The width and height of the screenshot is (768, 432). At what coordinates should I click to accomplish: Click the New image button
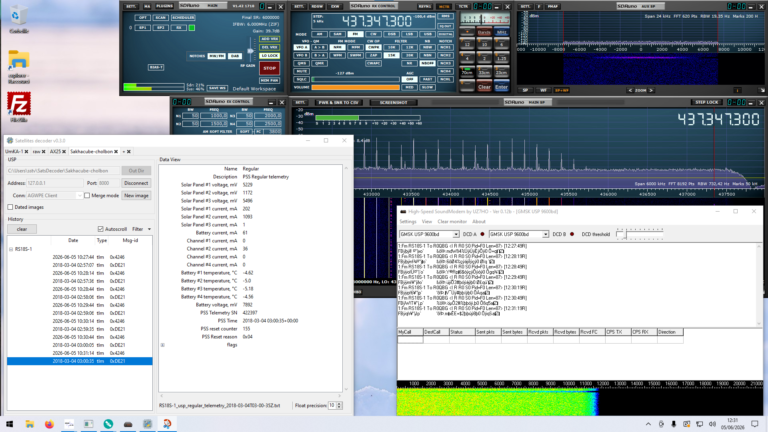[x=136, y=195]
